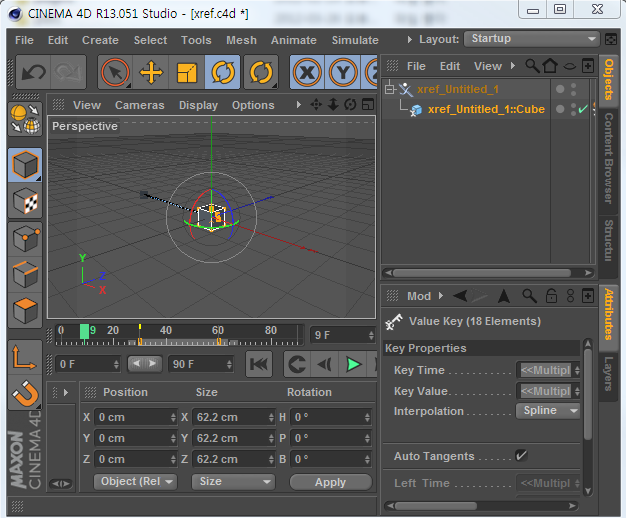Click the Redo icon in toolbar

[68, 72]
